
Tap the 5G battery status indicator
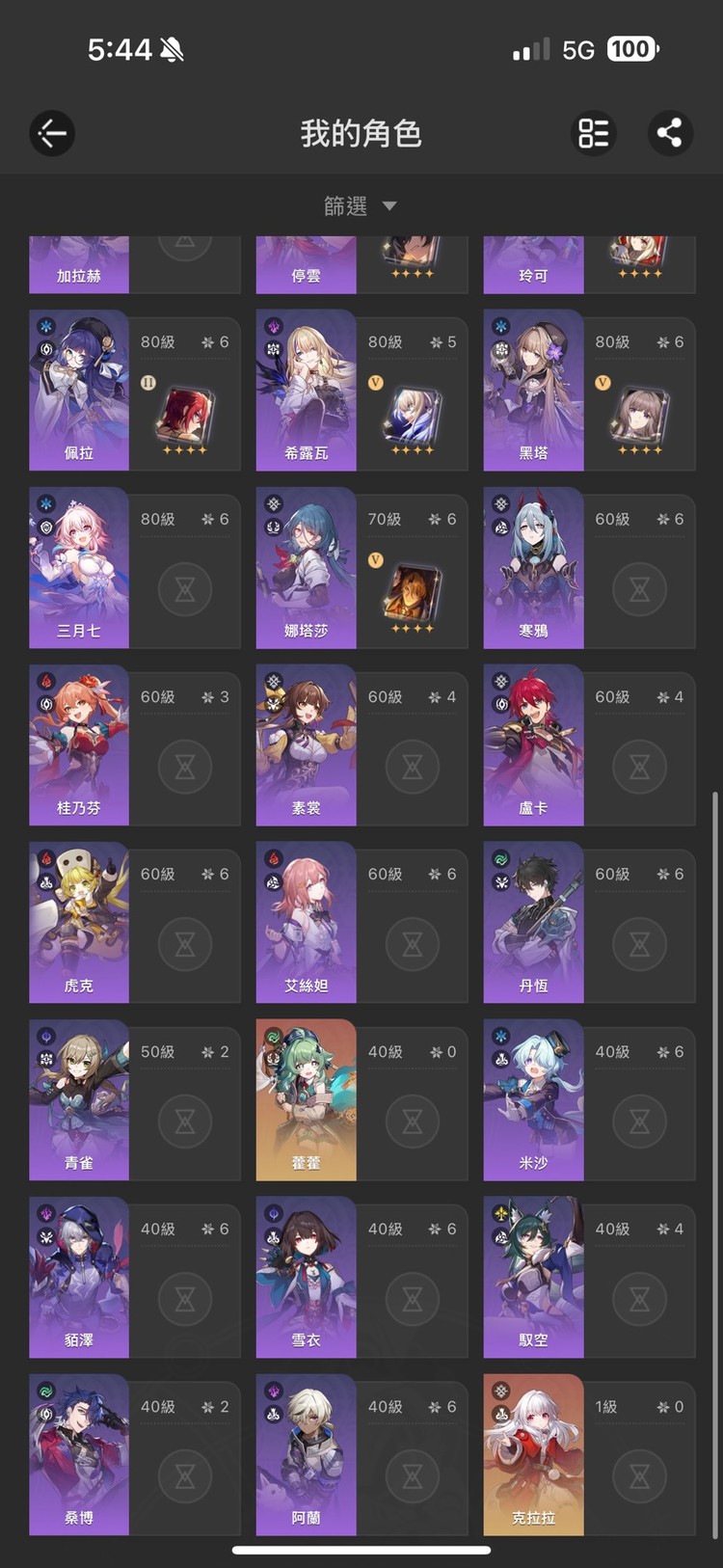point(632,49)
